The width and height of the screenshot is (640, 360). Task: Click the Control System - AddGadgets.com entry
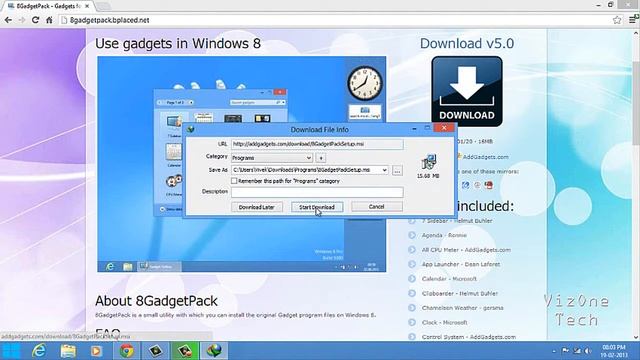(x=469, y=337)
